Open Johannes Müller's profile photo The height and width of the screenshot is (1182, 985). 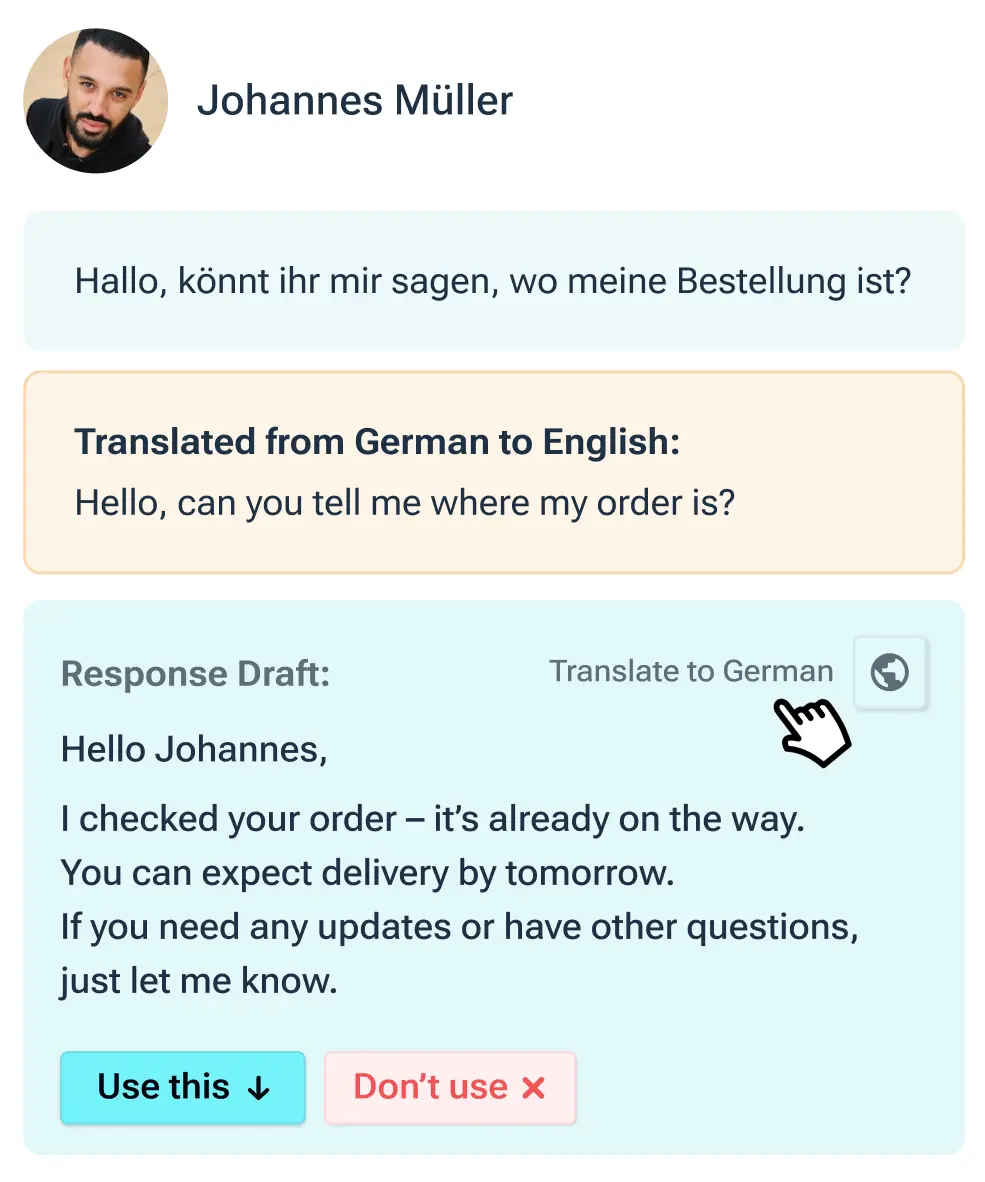click(x=96, y=101)
